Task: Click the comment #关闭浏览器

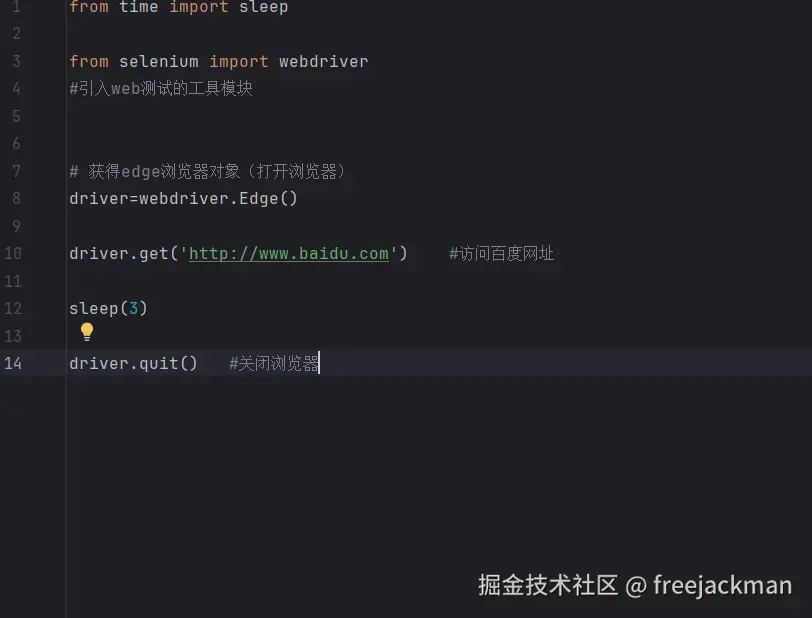Action: tap(273, 363)
